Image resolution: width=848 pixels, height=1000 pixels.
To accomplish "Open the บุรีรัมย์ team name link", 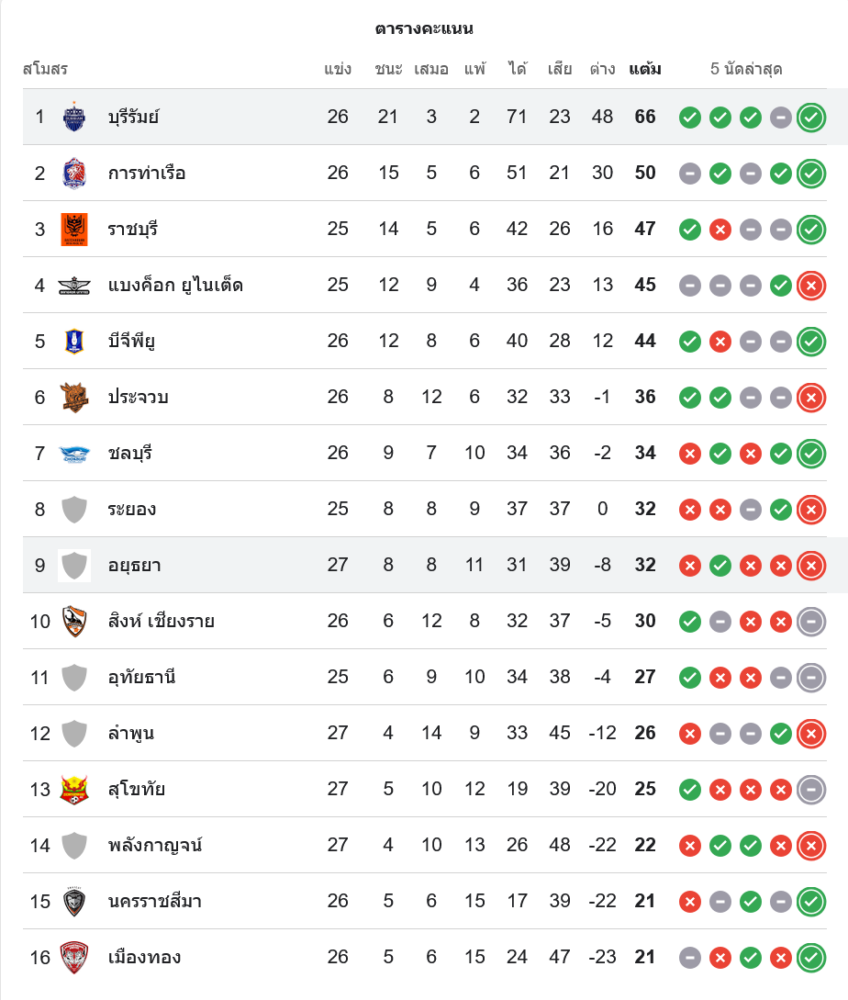I will click(x=134, y=117).
